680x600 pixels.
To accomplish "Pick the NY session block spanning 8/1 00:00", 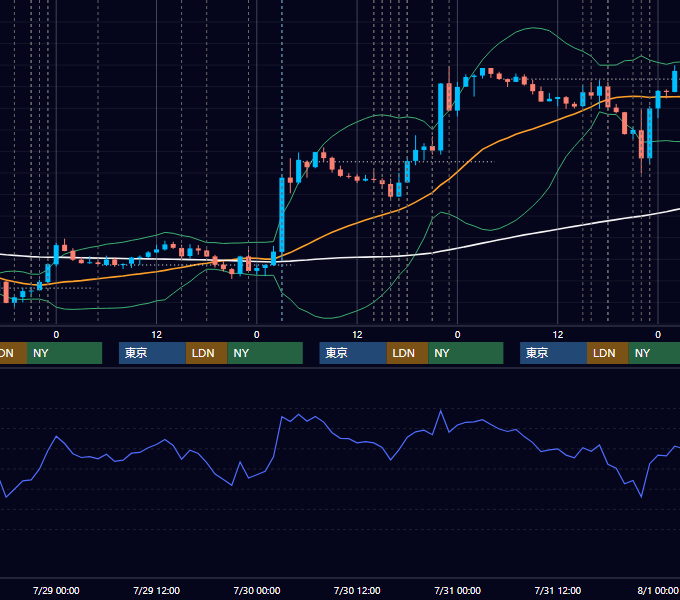I will click(x=654, y=353).
